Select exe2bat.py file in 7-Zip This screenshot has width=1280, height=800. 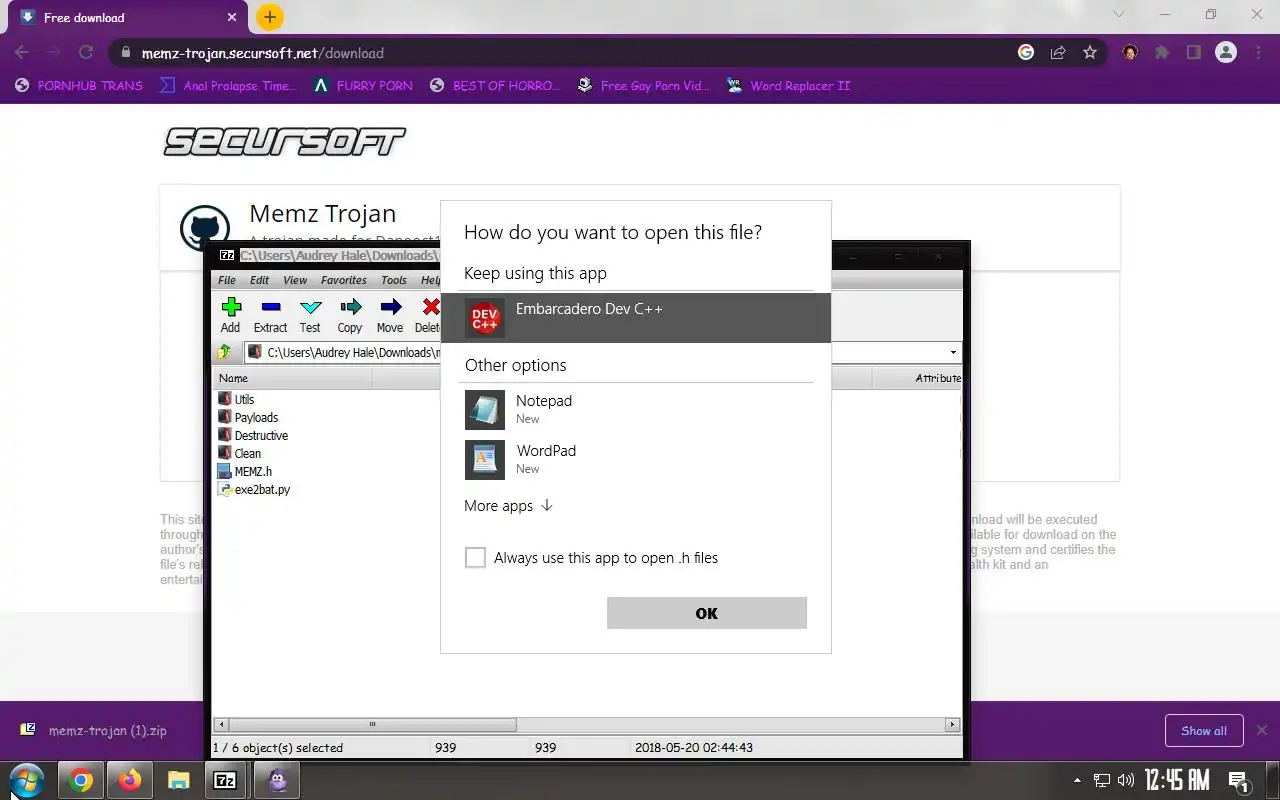tap(254, 489)
